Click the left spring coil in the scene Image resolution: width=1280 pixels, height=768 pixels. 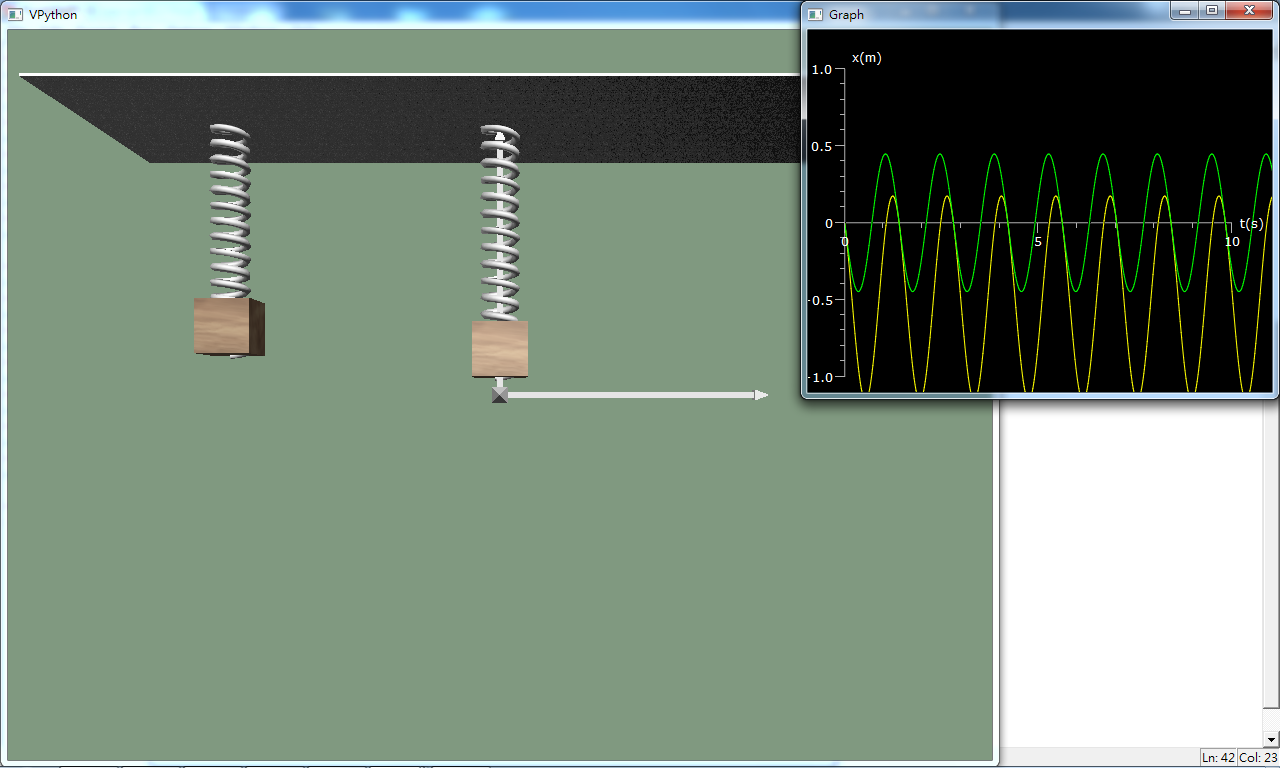(x=230, y=211)
